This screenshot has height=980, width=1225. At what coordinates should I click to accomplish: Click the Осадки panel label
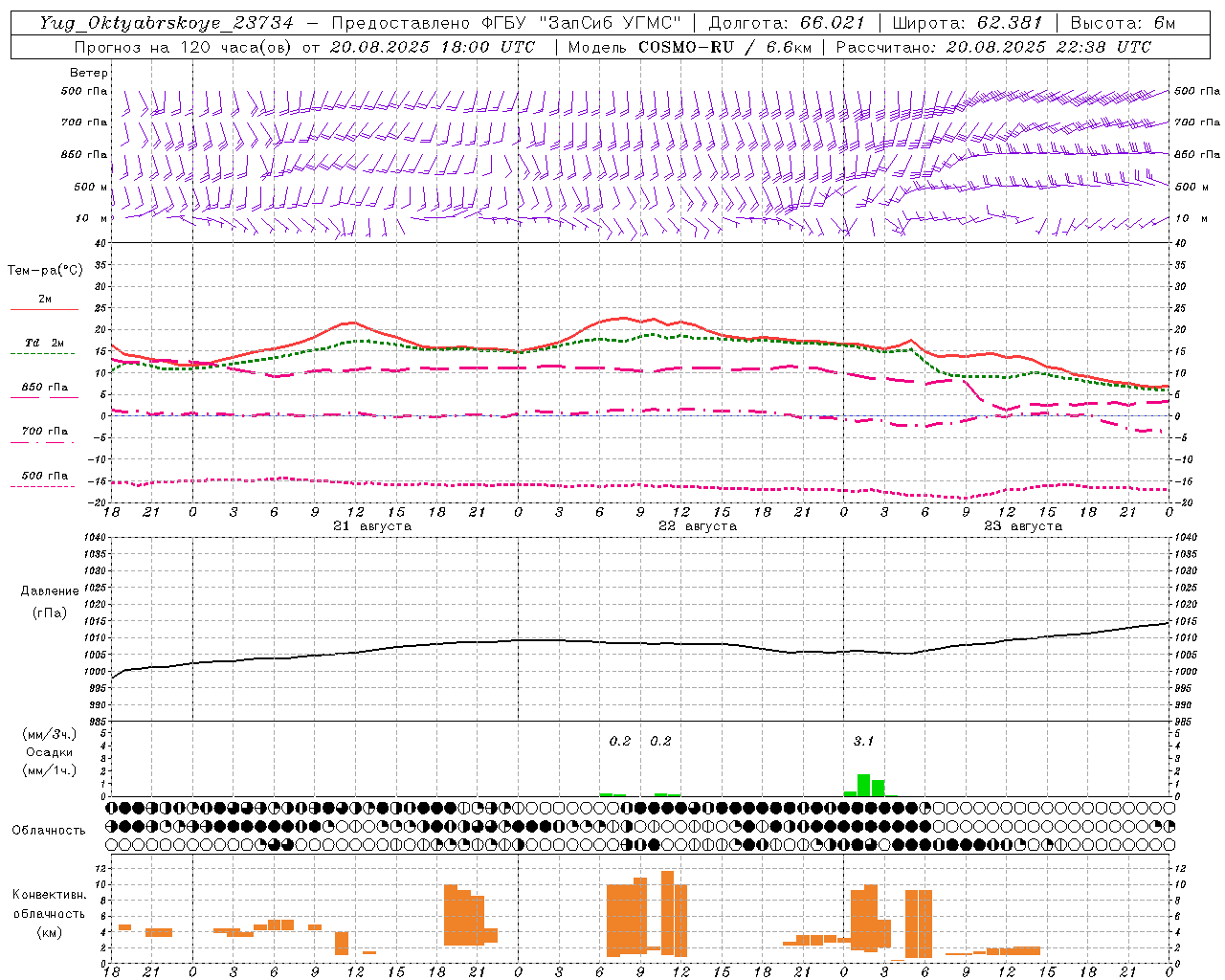[x=50, y=752]
